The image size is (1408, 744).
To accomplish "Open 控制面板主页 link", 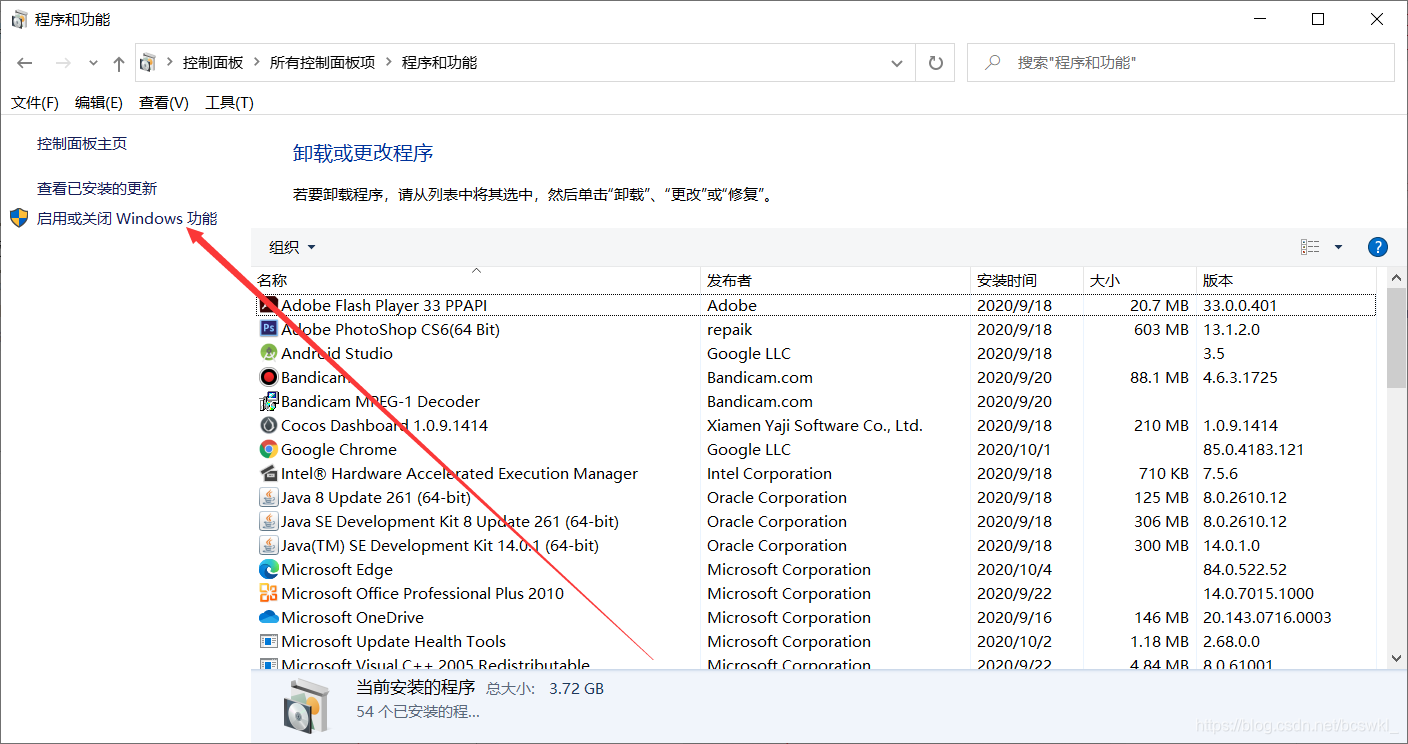I will (x=82, y=144).
